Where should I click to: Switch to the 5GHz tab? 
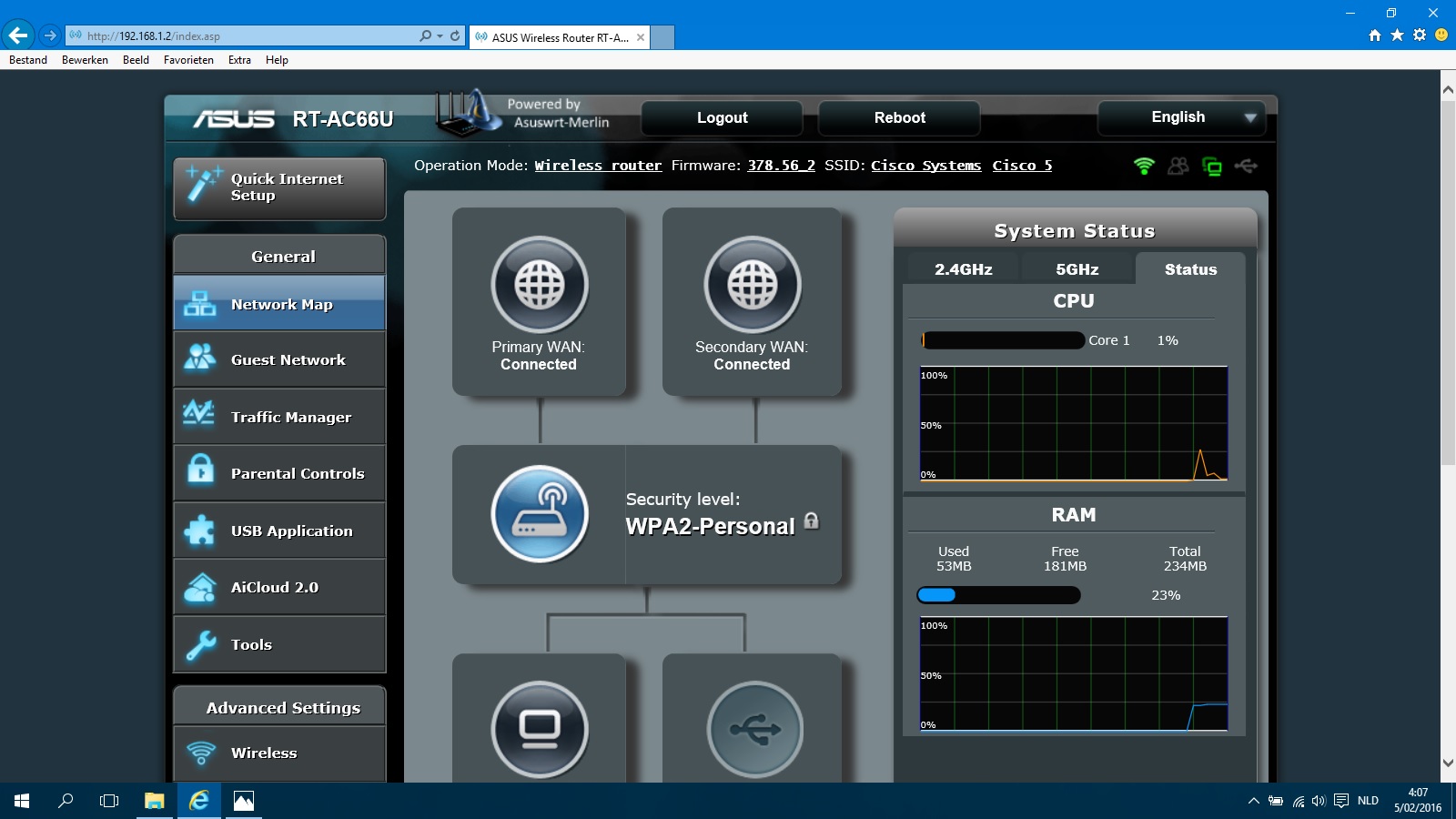click(x=1077, y=269)
